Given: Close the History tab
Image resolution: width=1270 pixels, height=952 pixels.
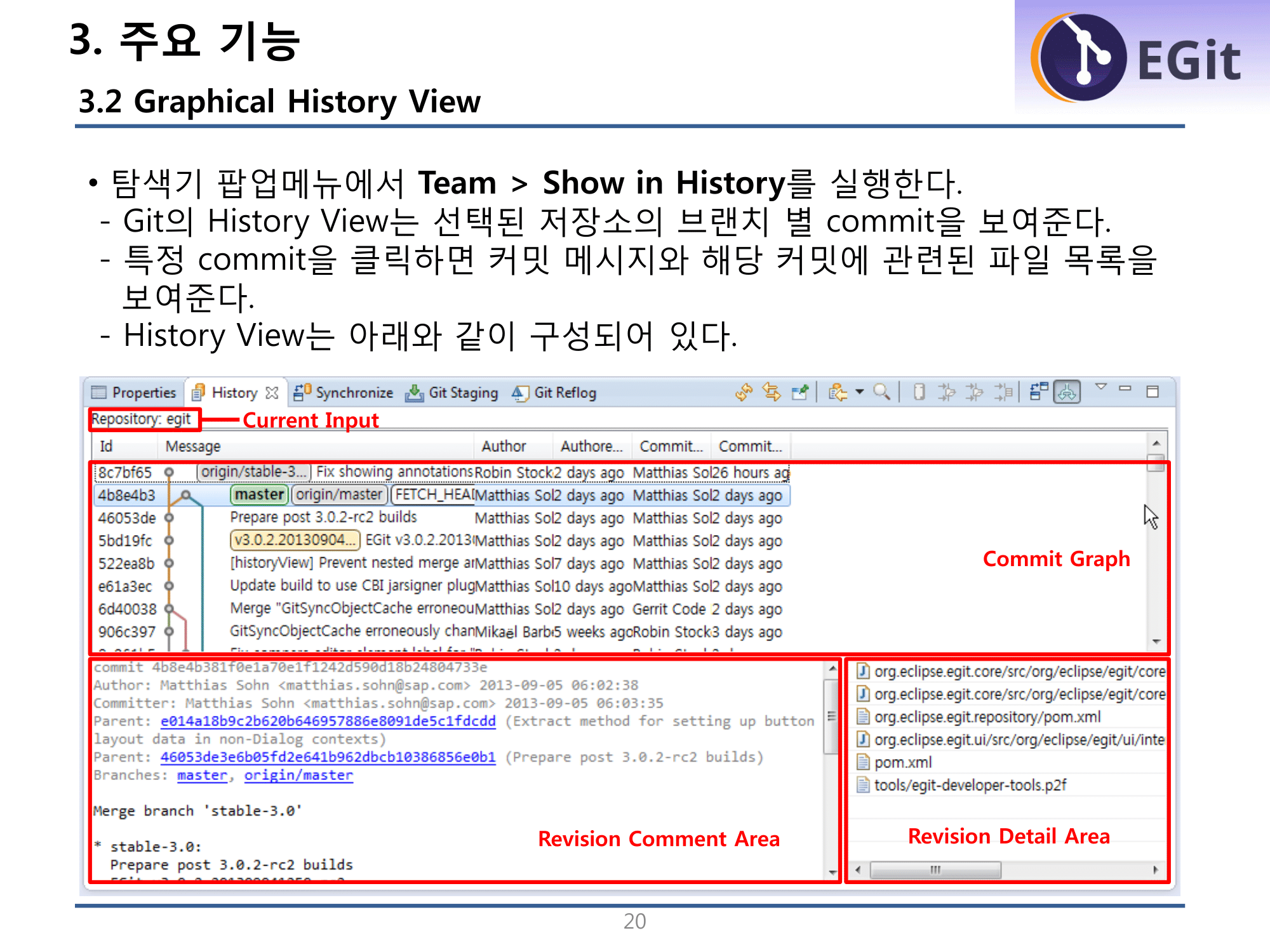Looking at the screenshot, I should pyautogui.click(x=272, y=393).
